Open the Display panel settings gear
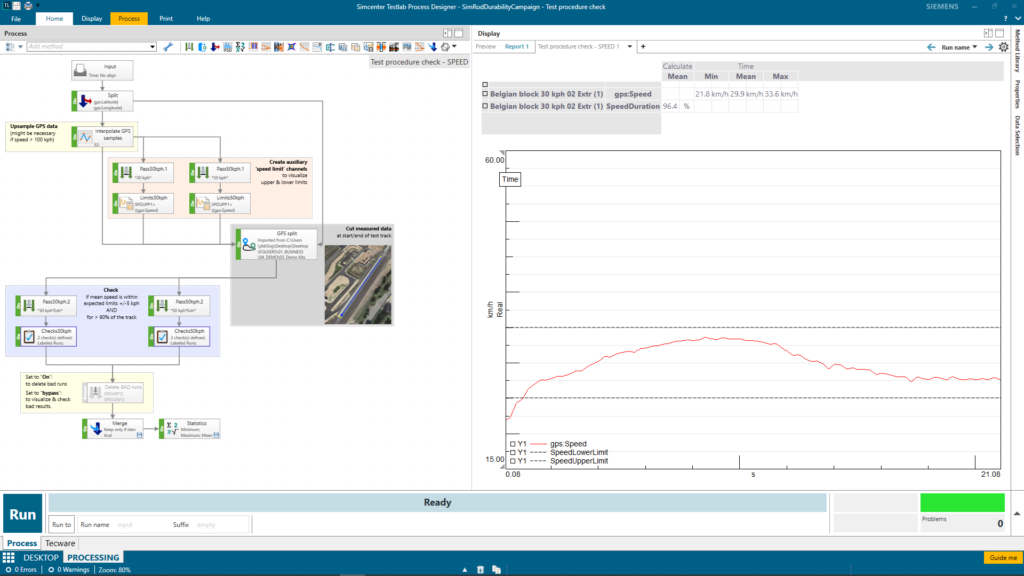 coord(1004,47)
